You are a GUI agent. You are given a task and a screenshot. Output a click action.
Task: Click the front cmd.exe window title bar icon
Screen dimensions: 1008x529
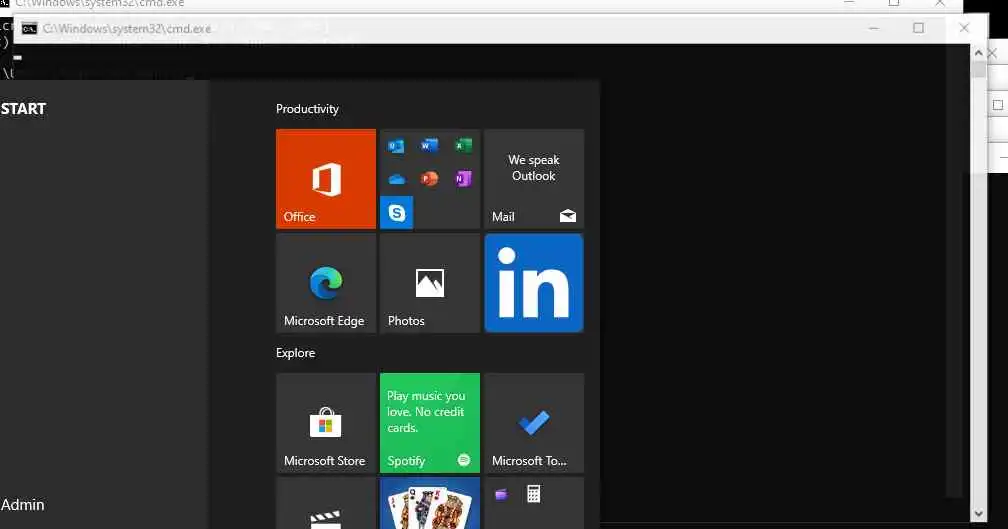pyautogui.click(x=30, y=28)
